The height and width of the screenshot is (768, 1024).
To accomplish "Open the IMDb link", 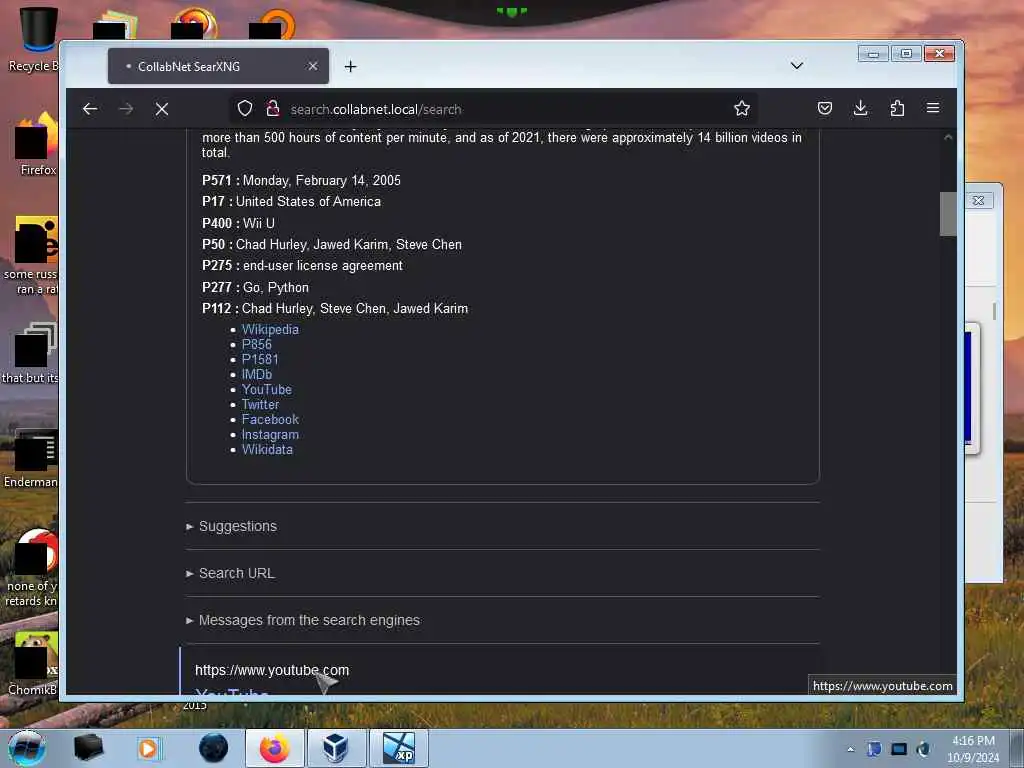I will point(257,374).
